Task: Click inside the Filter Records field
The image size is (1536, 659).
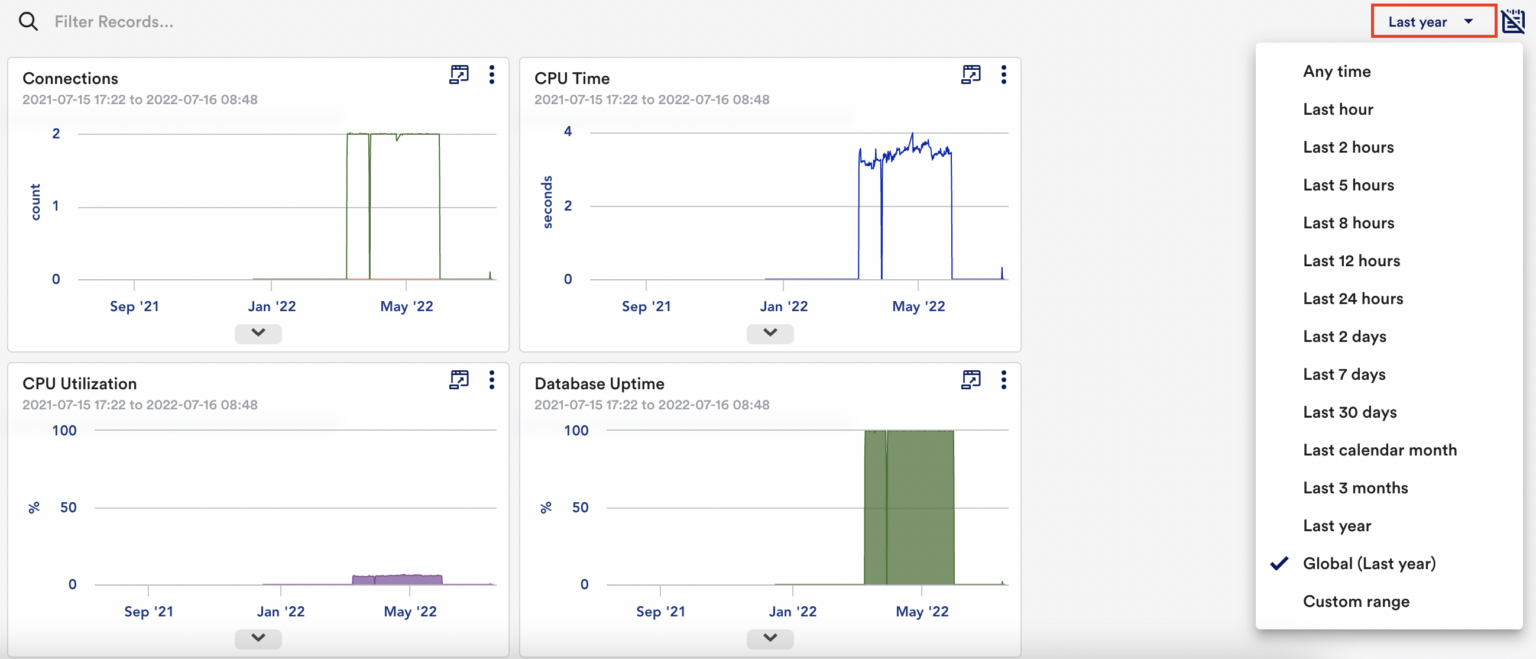Action: [115, 21]
